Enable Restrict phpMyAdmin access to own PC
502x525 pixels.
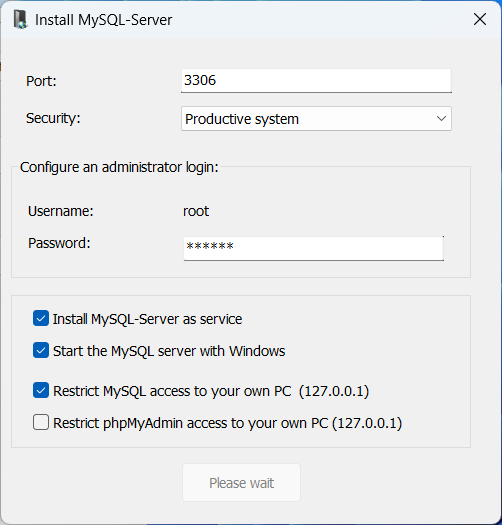pyautogui.click(x=41, y=422)
